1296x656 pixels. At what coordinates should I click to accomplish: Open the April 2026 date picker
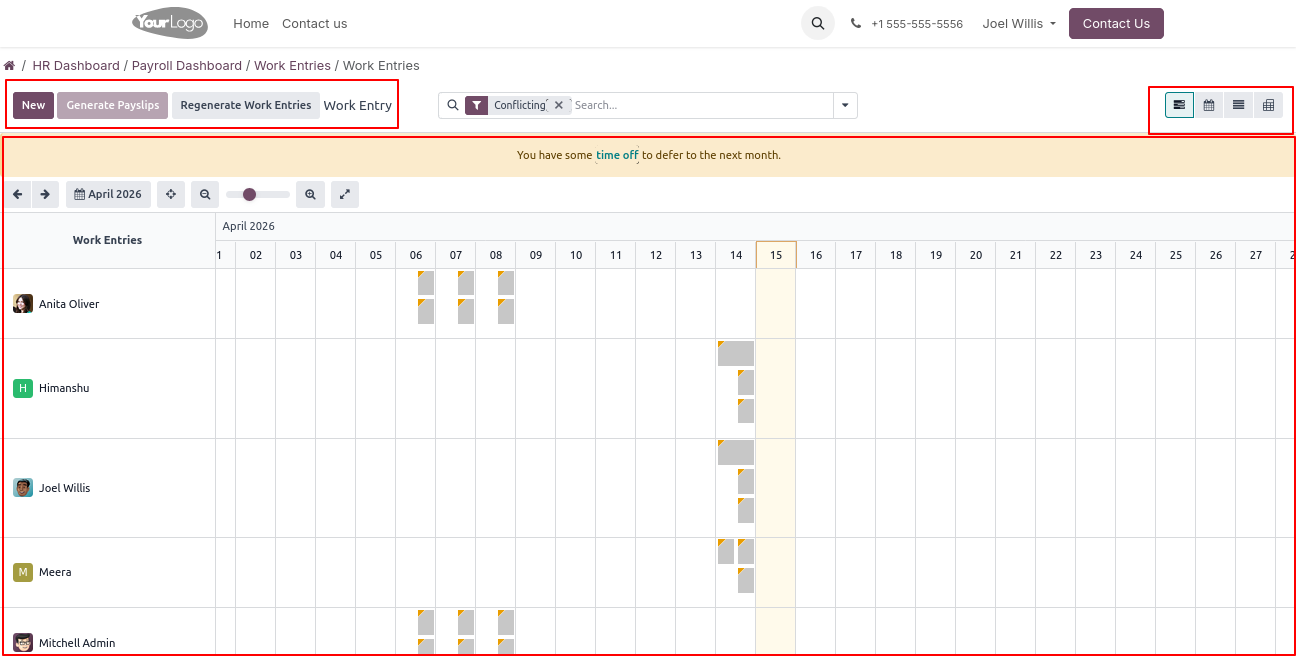click(x=108, y=194)
